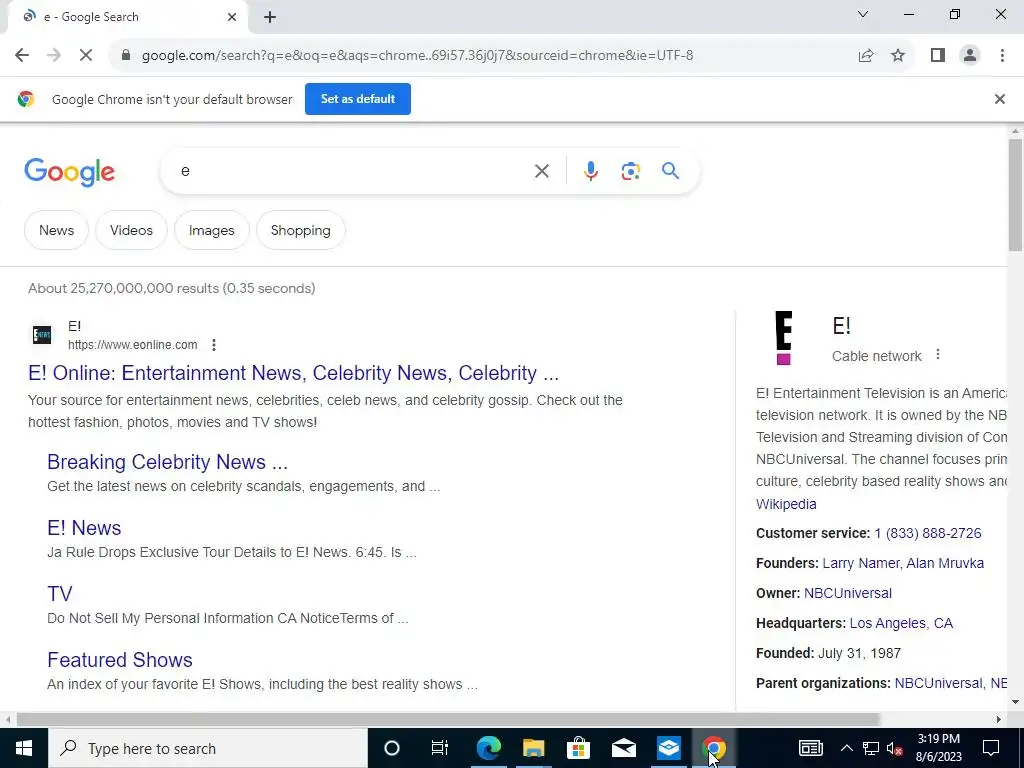This screenshot has height=768, width=1024.
Task: Open the Windows Start menu
Action: click(x=24, y=748)
